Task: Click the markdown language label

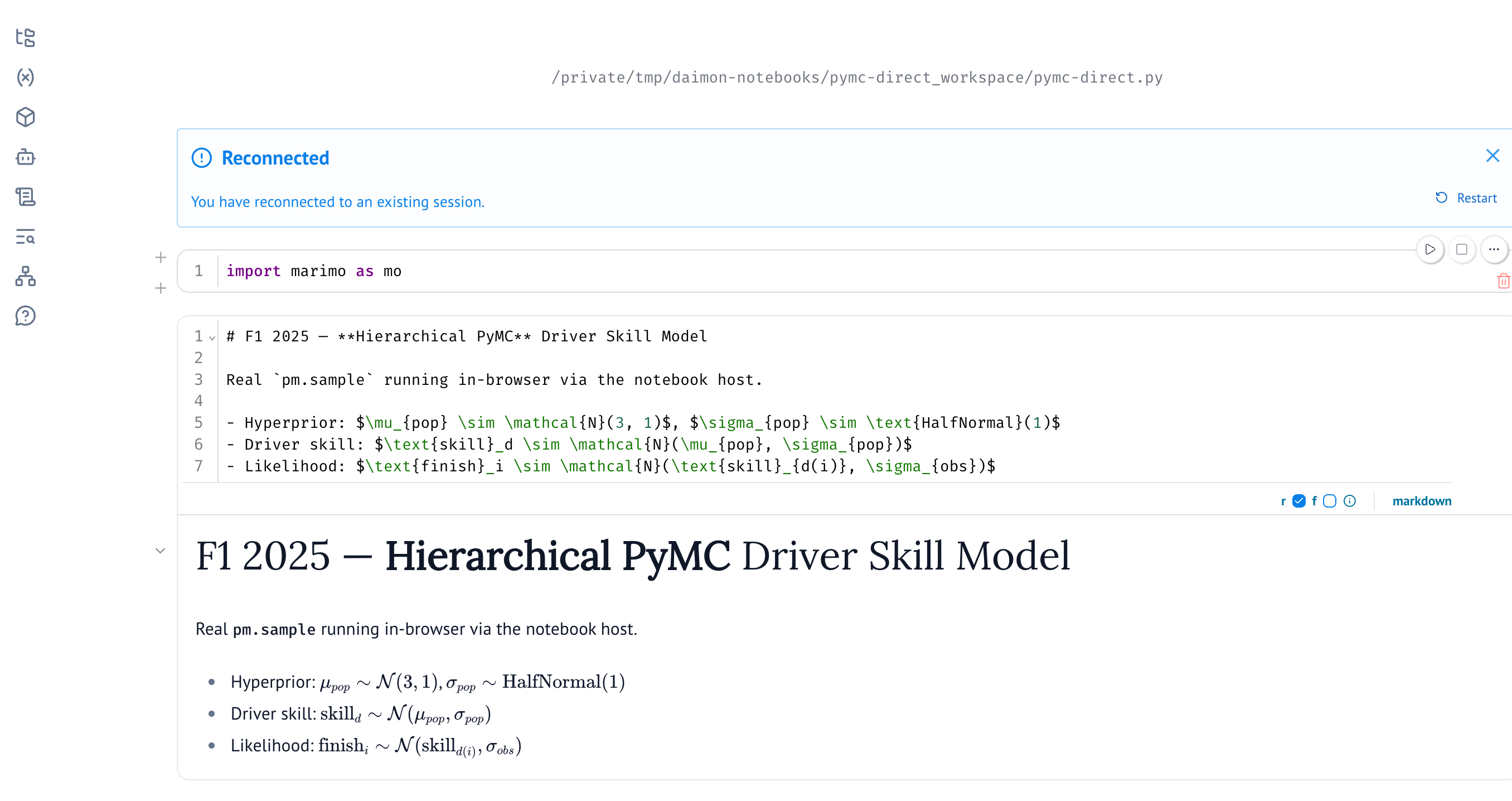Action: pyautogui.click(x=1422, y=501)
